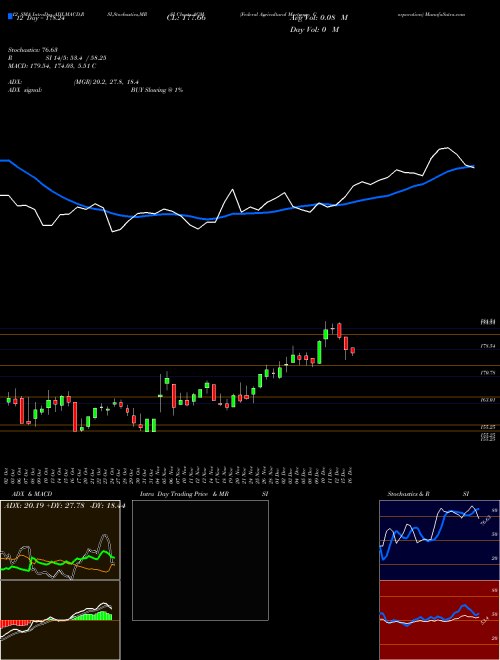Select the CL: 177.66 closing price text
The image size is (500, 660).
click(186, 18)
